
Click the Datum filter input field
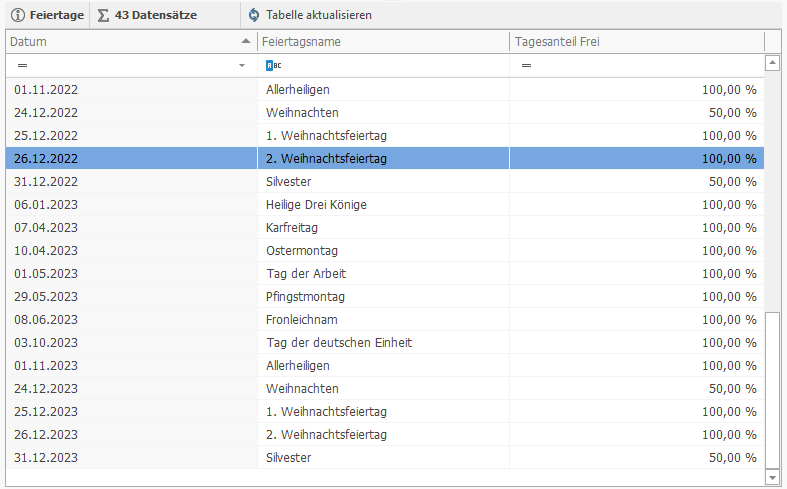132,65
